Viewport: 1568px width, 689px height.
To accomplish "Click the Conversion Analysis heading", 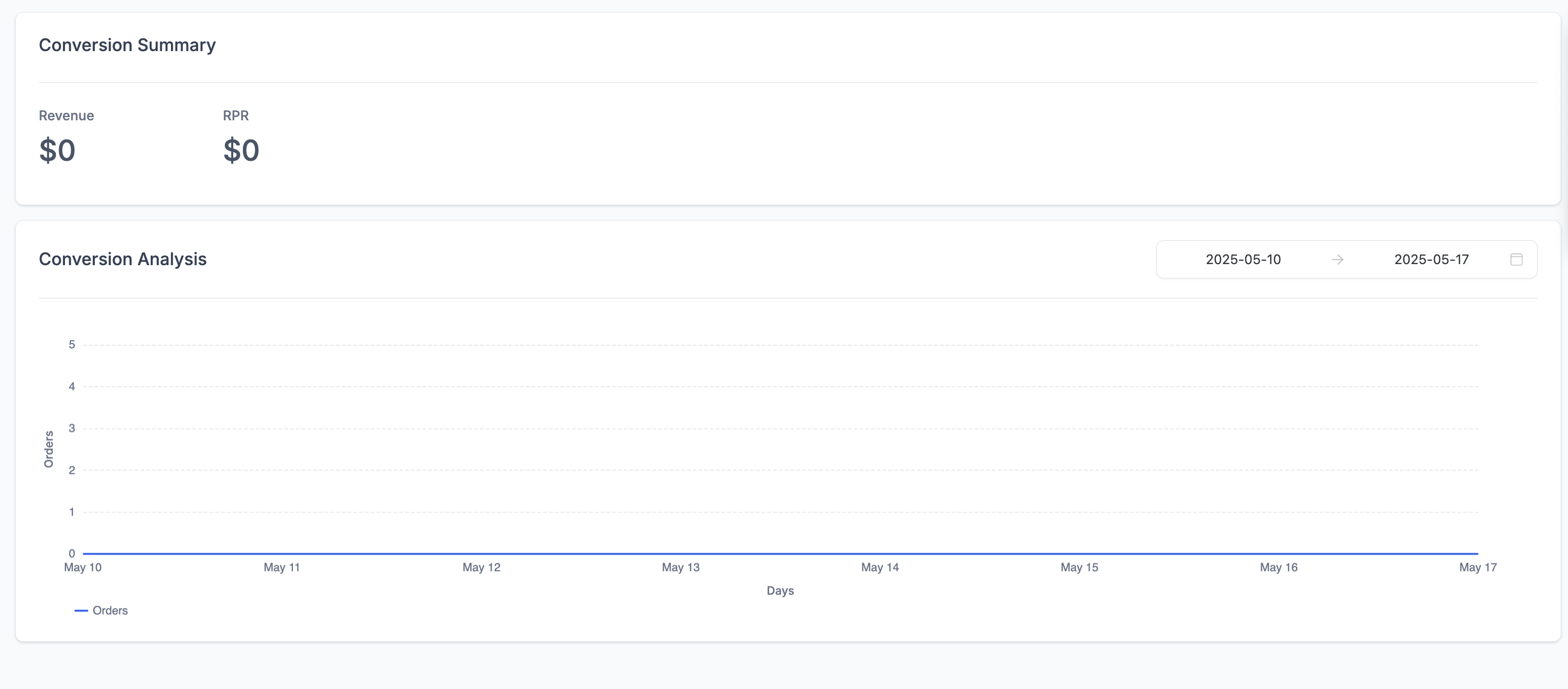I will pyautogui.click(x=123, y=259).
